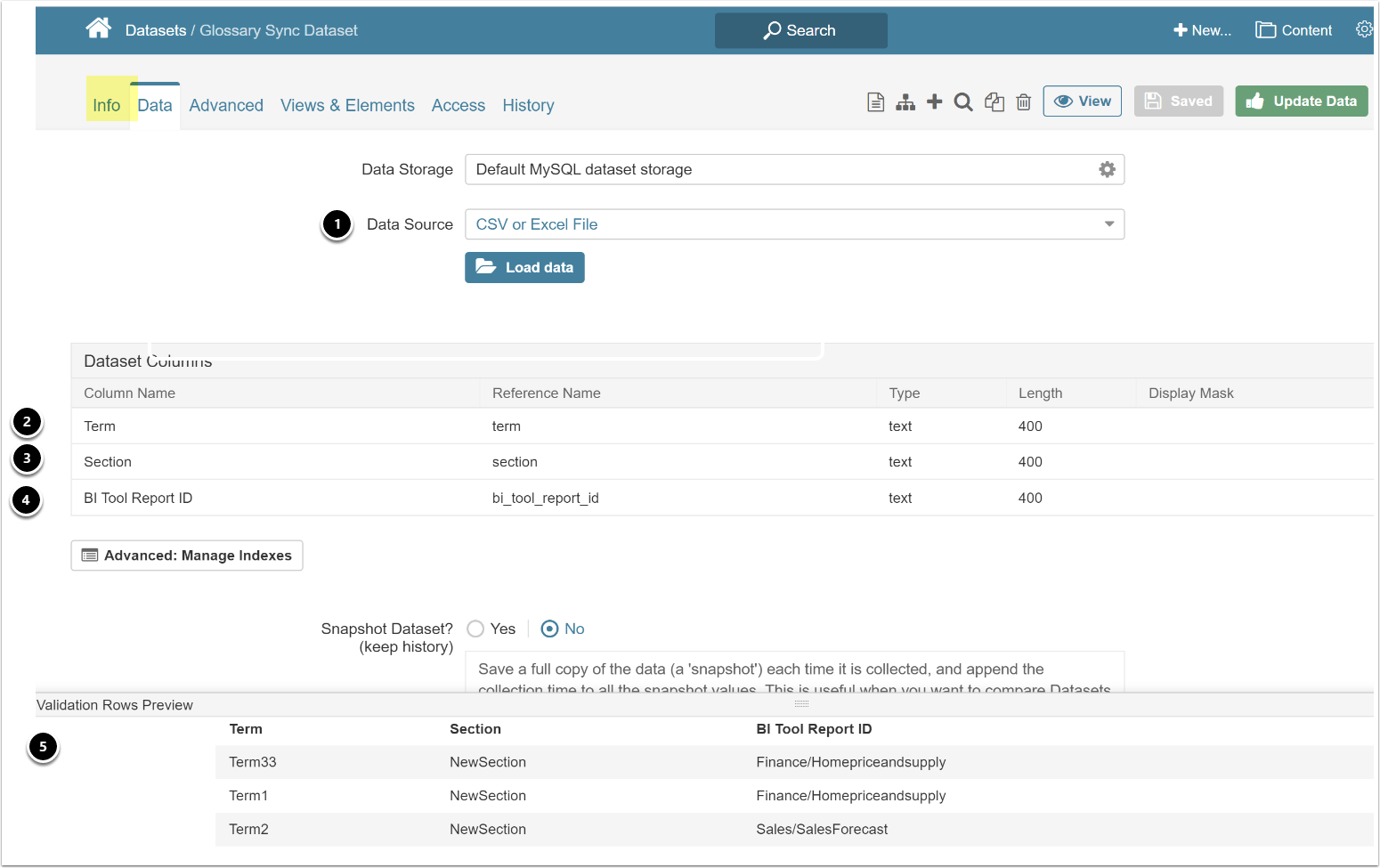The image size is (1380, 868).
Task: Click the Search field in the top bar
Action: tap(800, 29)
